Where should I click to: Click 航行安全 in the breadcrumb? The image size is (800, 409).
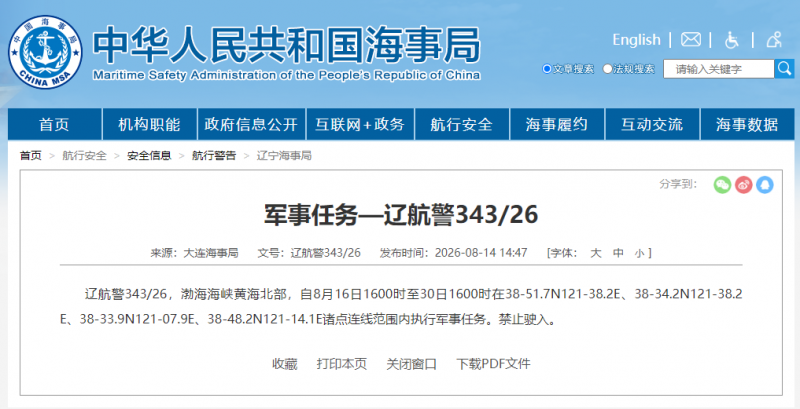[x=85, y=156]
